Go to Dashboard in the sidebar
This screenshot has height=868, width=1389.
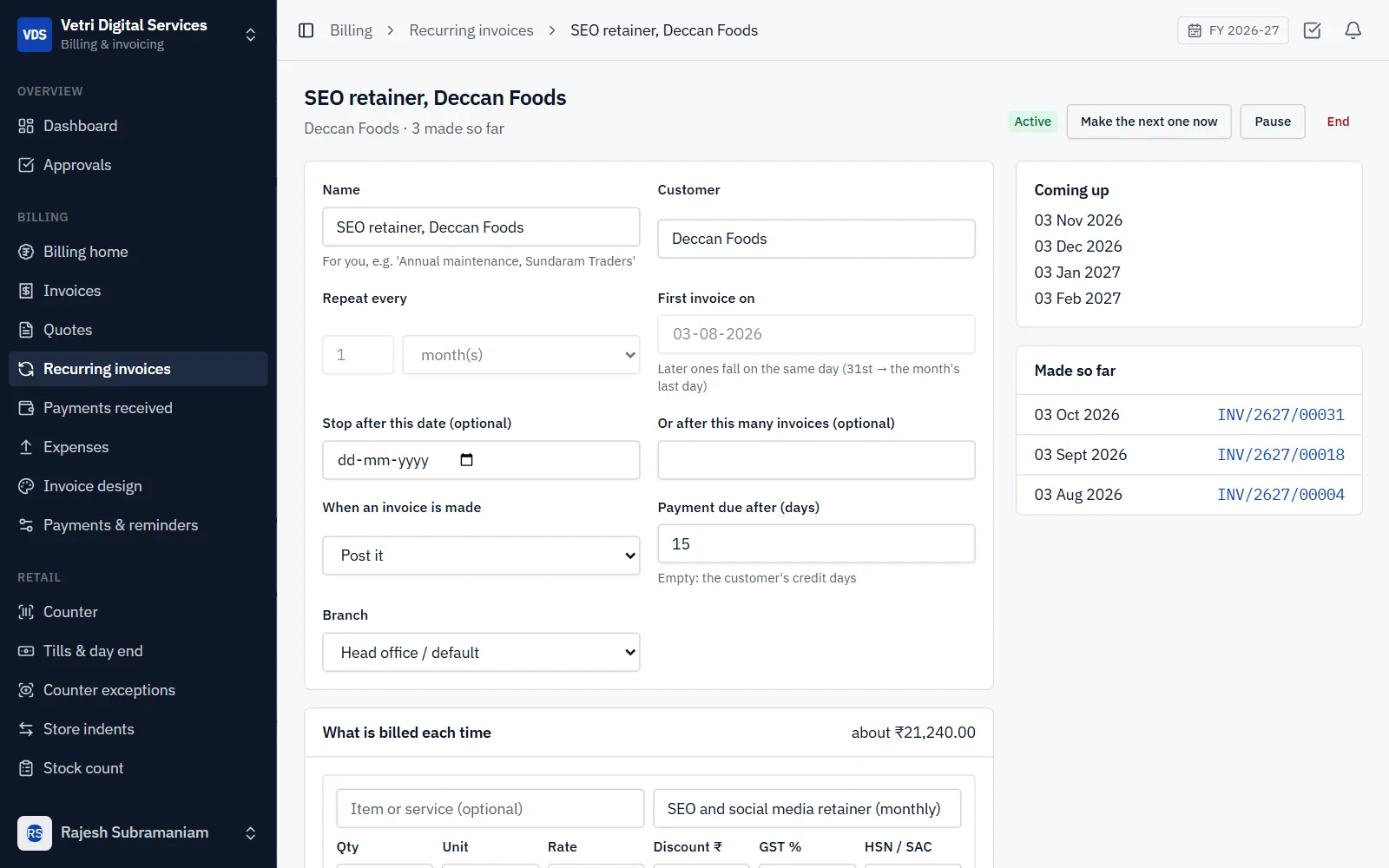(138, 126)
